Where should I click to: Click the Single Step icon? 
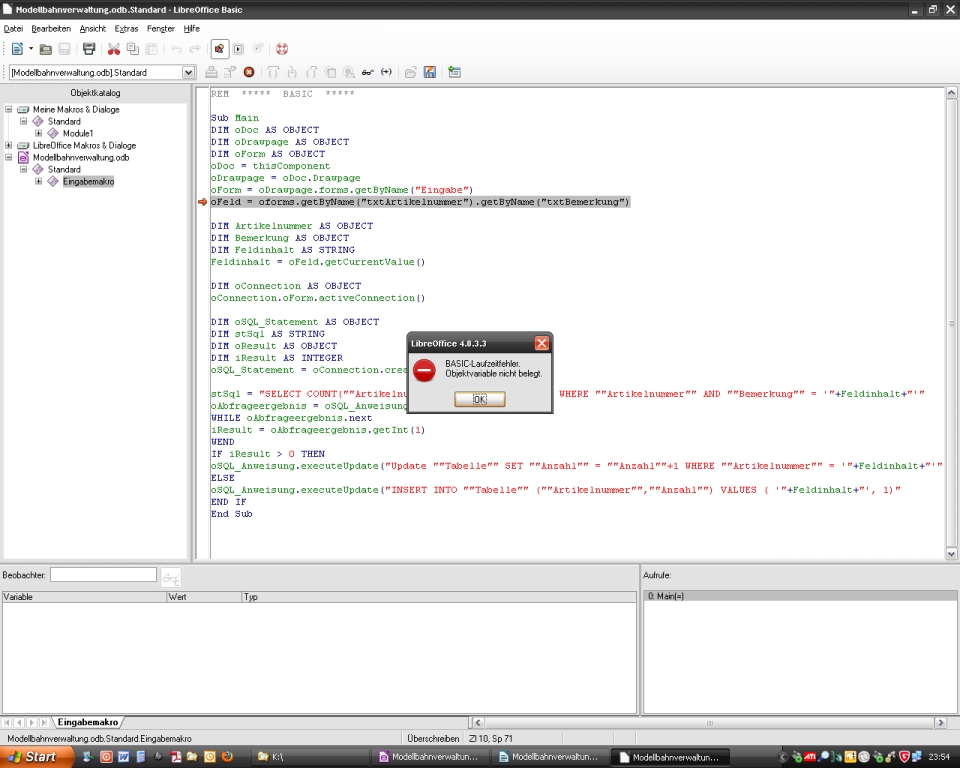(x=292, y=72)
